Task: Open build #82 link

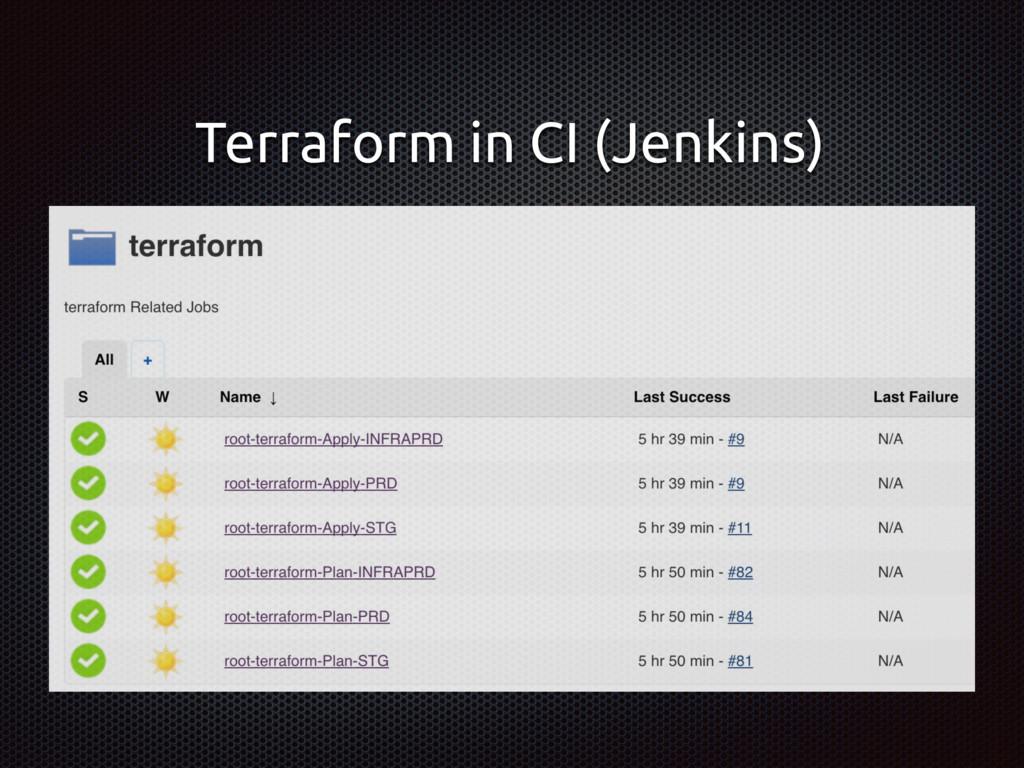Action: pos(740,572)
